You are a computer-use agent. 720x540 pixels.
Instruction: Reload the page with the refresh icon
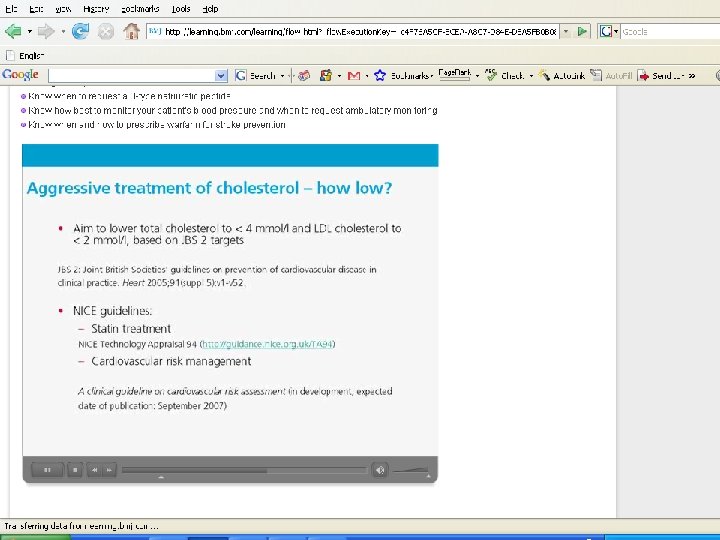pos(80,32)
